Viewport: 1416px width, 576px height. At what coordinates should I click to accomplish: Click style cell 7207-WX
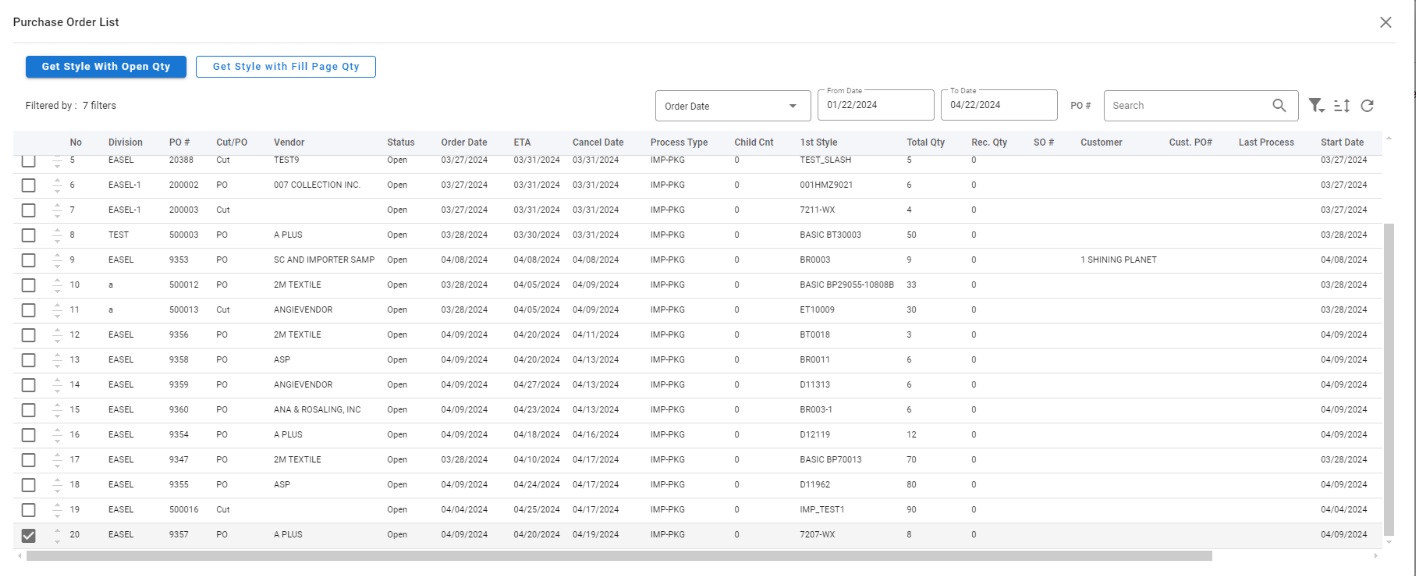(817, 535)
